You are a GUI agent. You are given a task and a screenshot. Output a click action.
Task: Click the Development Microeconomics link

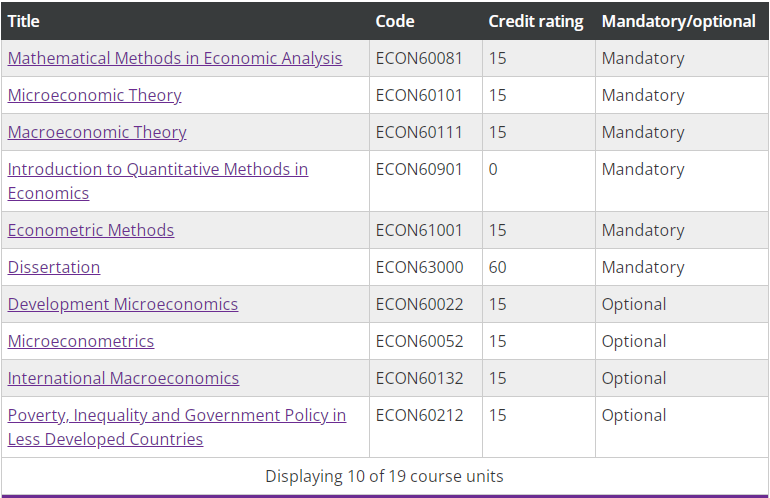[x=123, y=304]
